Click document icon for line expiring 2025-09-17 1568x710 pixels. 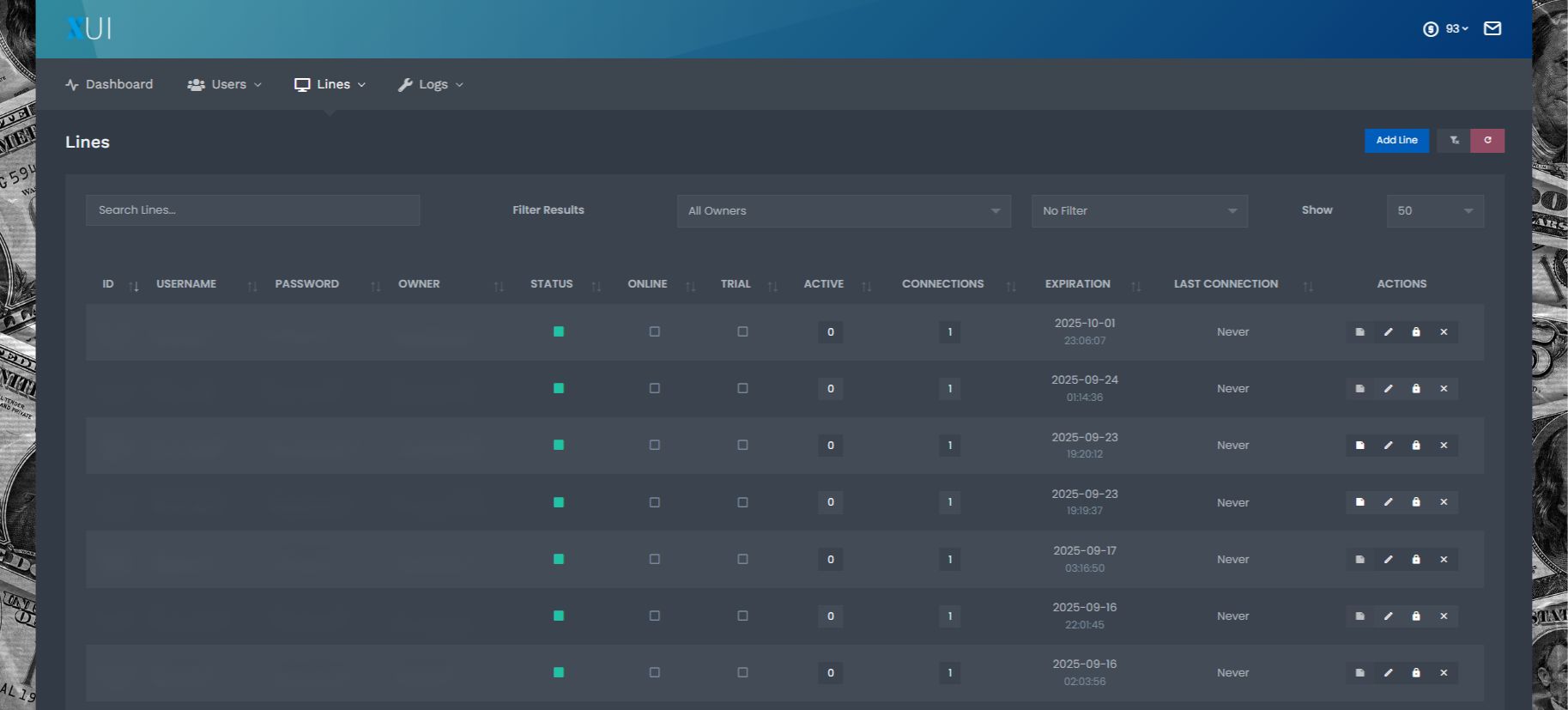point(1359,560)
